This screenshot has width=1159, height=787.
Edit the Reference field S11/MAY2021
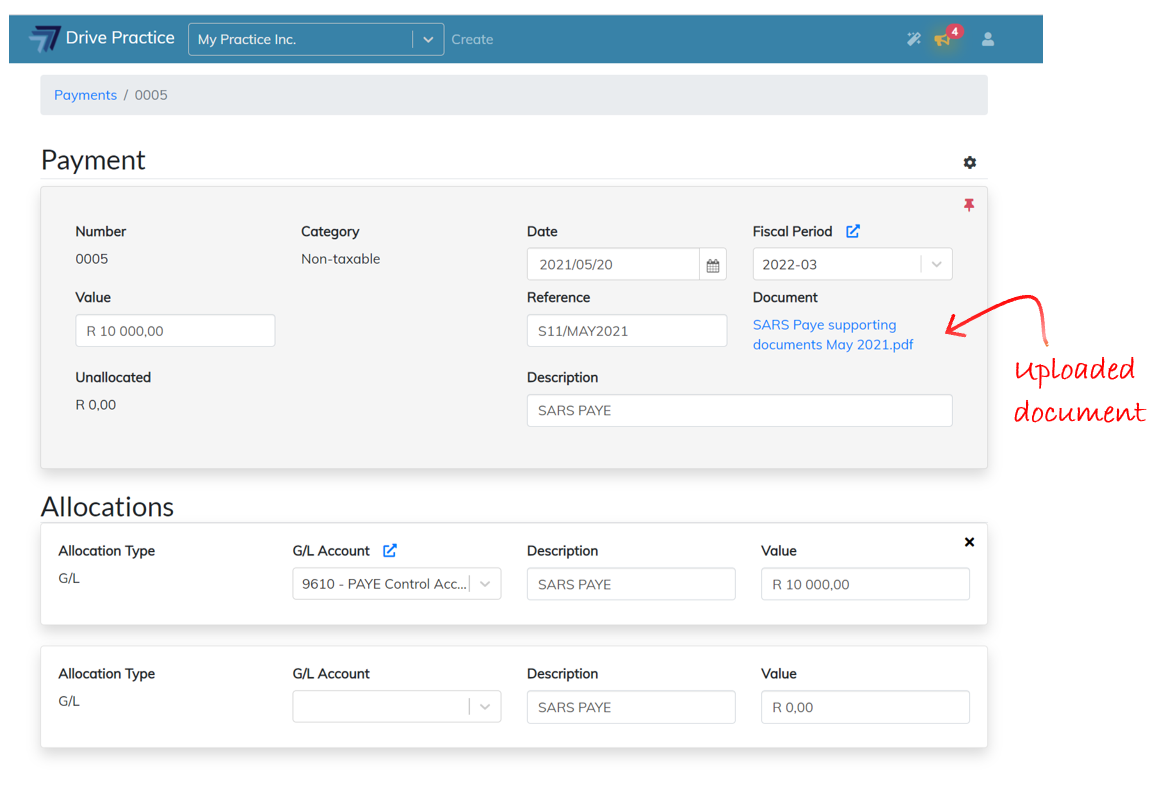click(x=627, y=331)
